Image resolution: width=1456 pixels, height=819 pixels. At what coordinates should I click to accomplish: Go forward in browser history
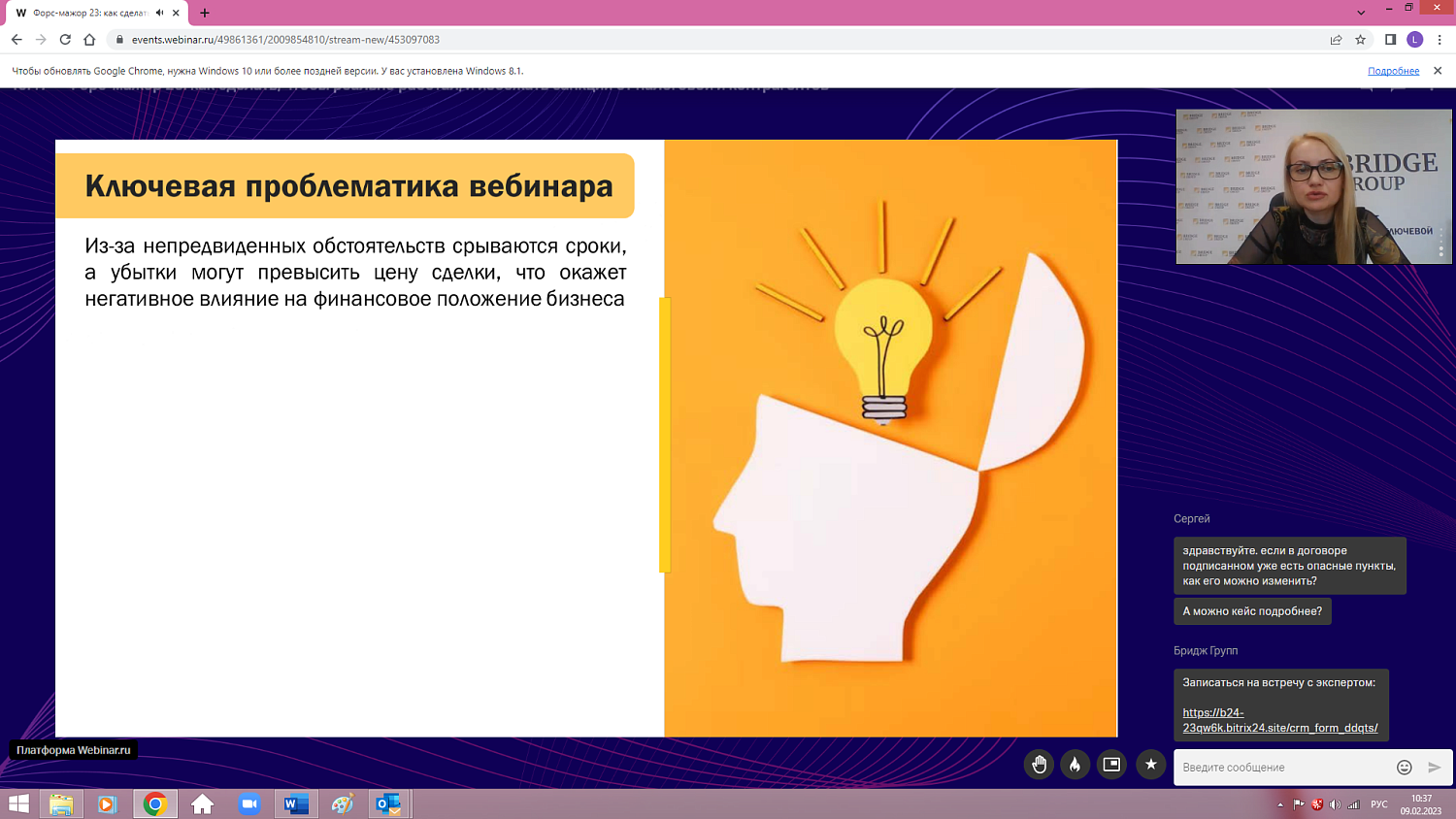click(x=41, y=40)
